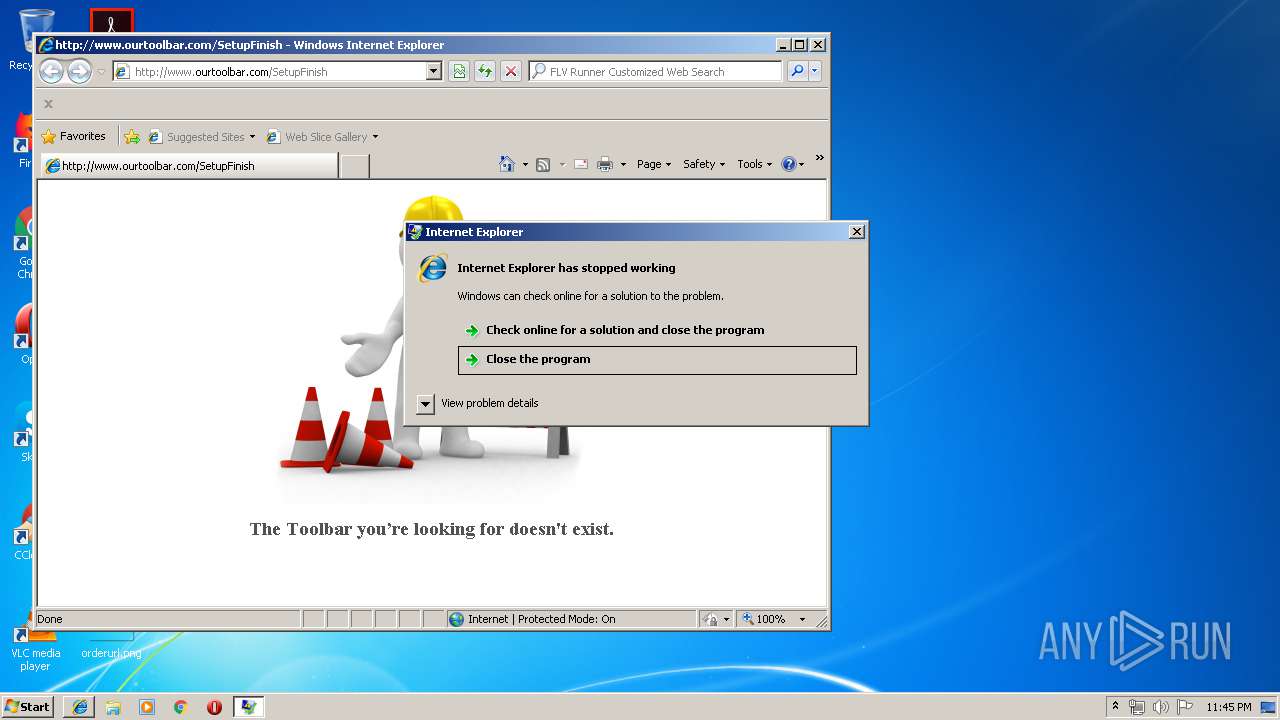Open search provider options dropdown
Screen dimensions: 1280x720
click(x=815, y=71)
